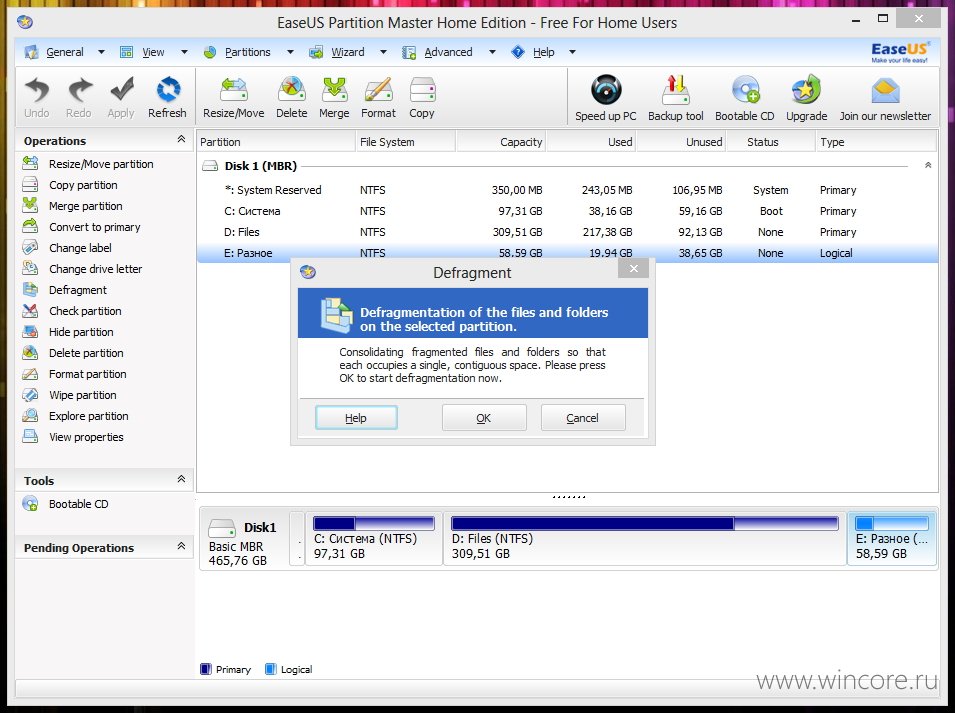
Task: Expand the General menu dropdown arrow
Action: click(x=101, y=52)
